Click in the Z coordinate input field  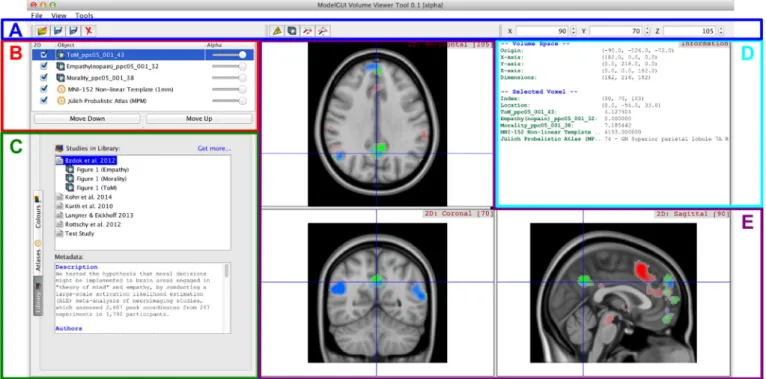click(x=690, y=31)
